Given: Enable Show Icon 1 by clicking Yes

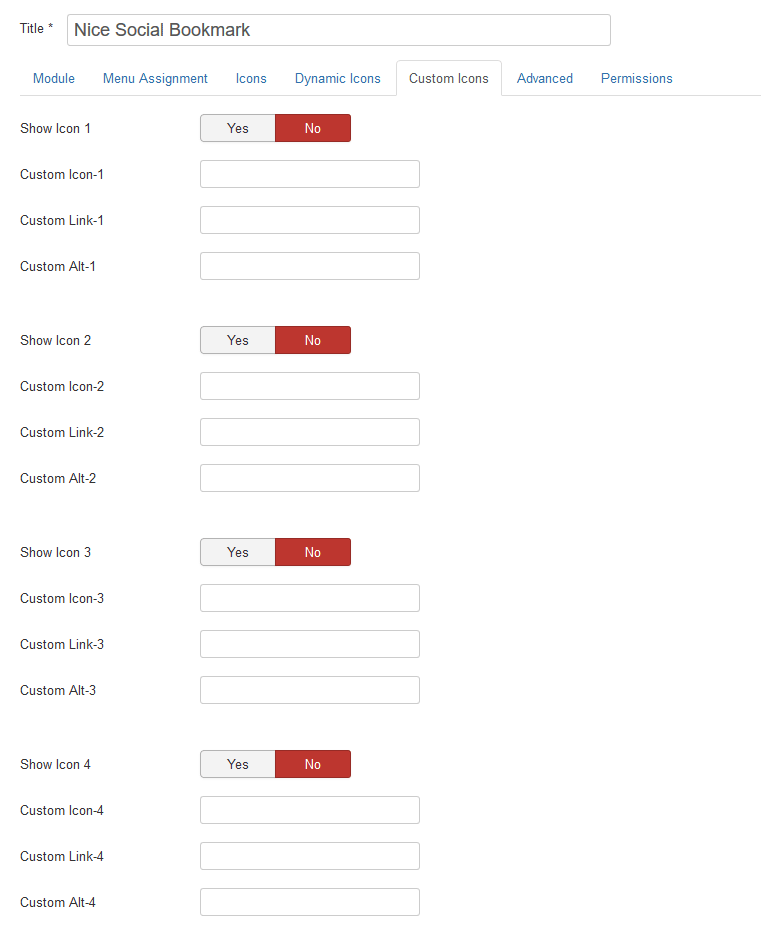Looking at the screenshot, I should tap(237, 128).
